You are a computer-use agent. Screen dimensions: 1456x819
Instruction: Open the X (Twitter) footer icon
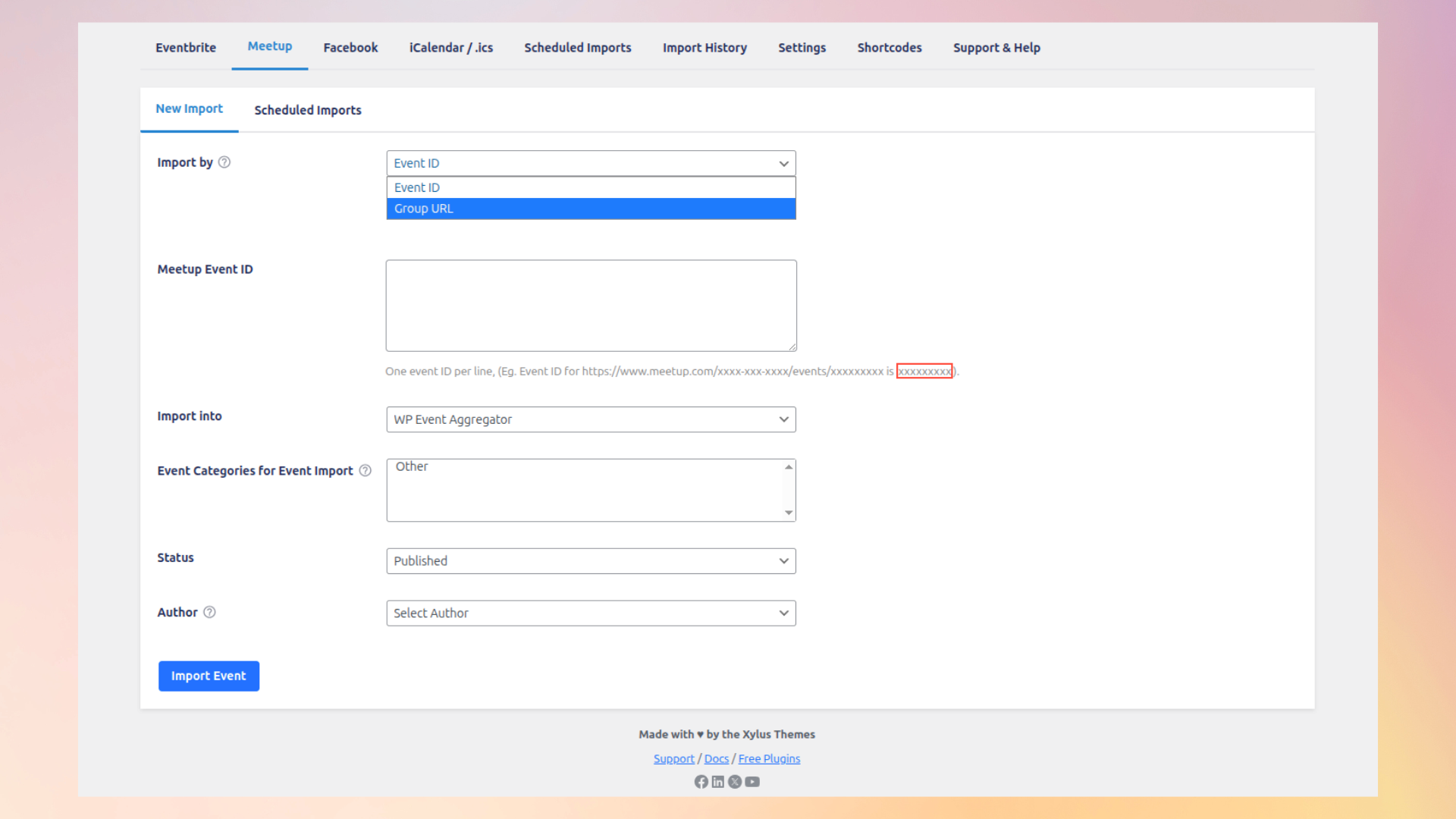tap(735, 782)
